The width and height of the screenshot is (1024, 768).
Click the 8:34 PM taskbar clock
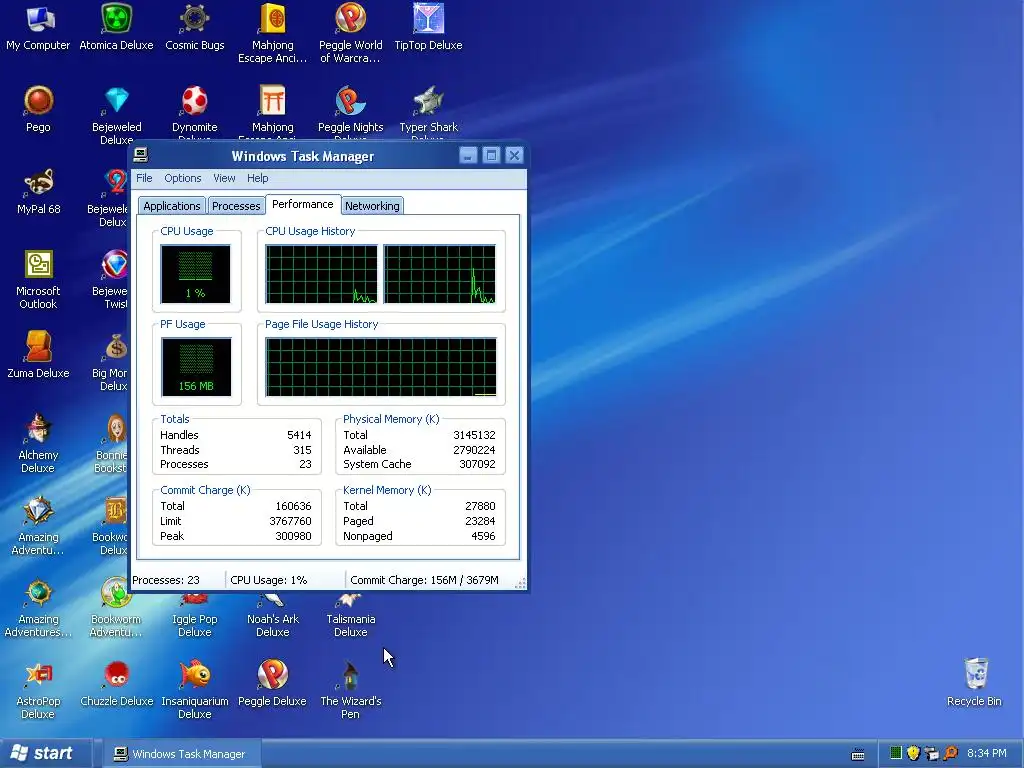[x=987, y=753]
